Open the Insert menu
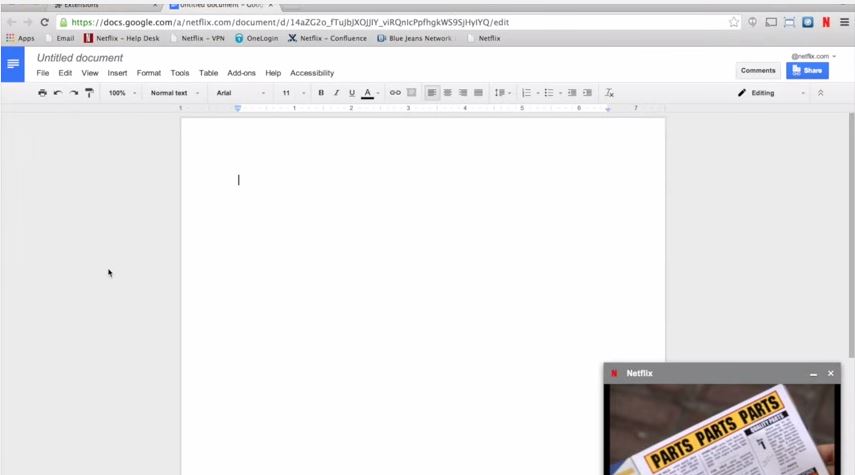This screenshot has height=475, width=855. [x=117, y=73]
